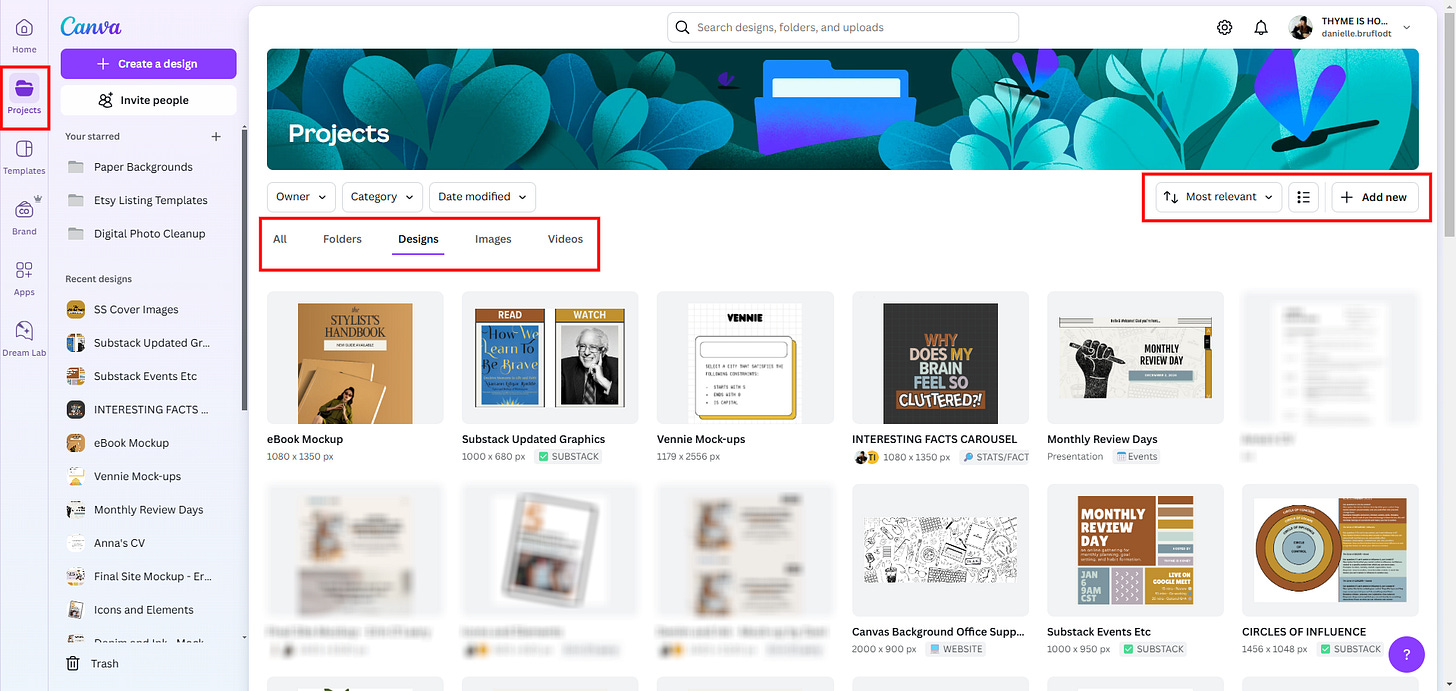
Task: Click the Etsy Listing Templates folder icon
Action: pyautogui.click(x=76, y=200)
